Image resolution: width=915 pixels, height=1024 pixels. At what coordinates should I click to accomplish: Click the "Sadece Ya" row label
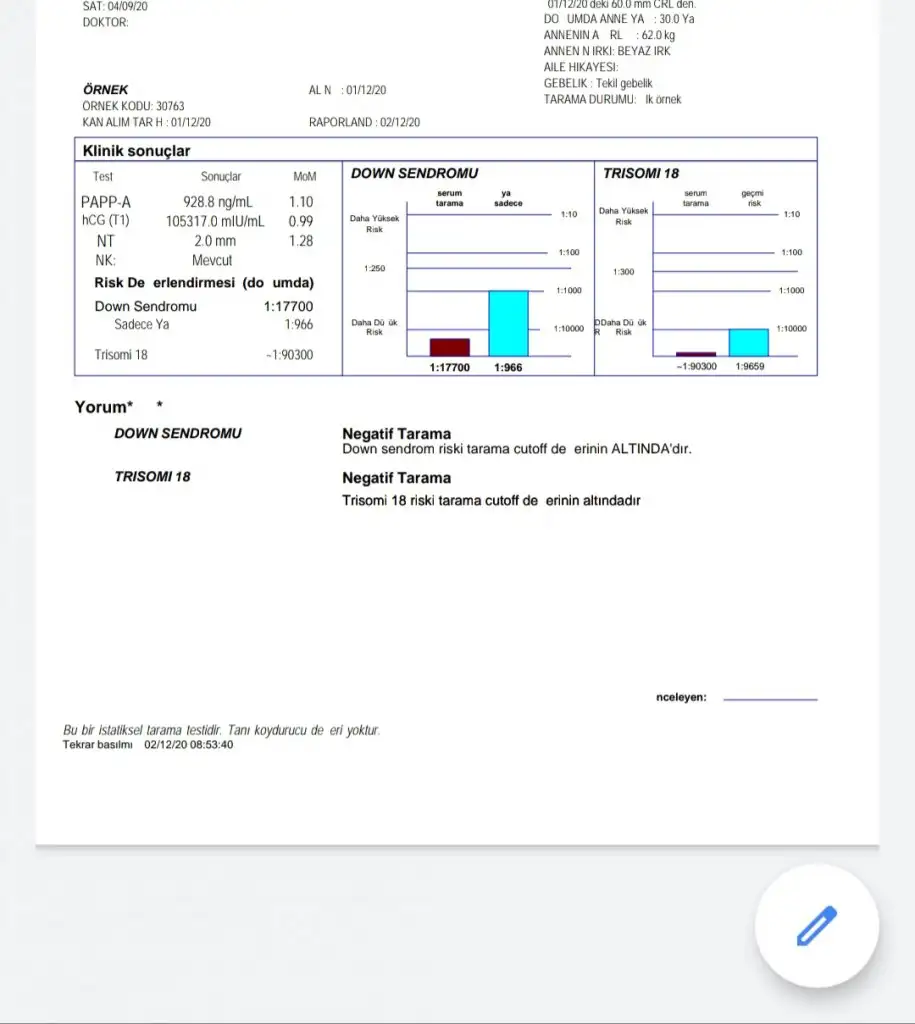tap(142, 325)
